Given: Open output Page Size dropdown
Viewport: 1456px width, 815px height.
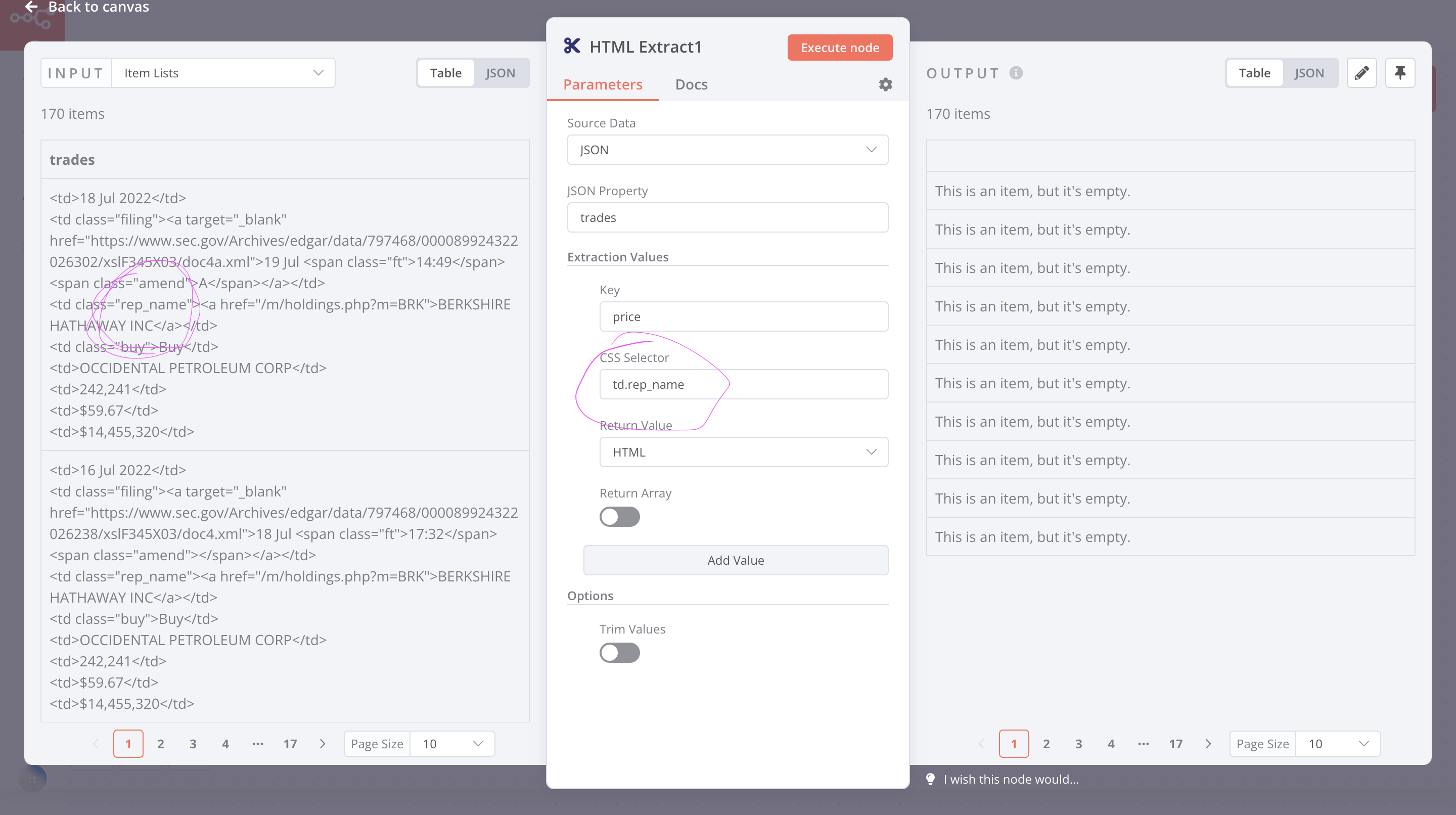Looking at the screenshot, I should [x=1338, y=744].
